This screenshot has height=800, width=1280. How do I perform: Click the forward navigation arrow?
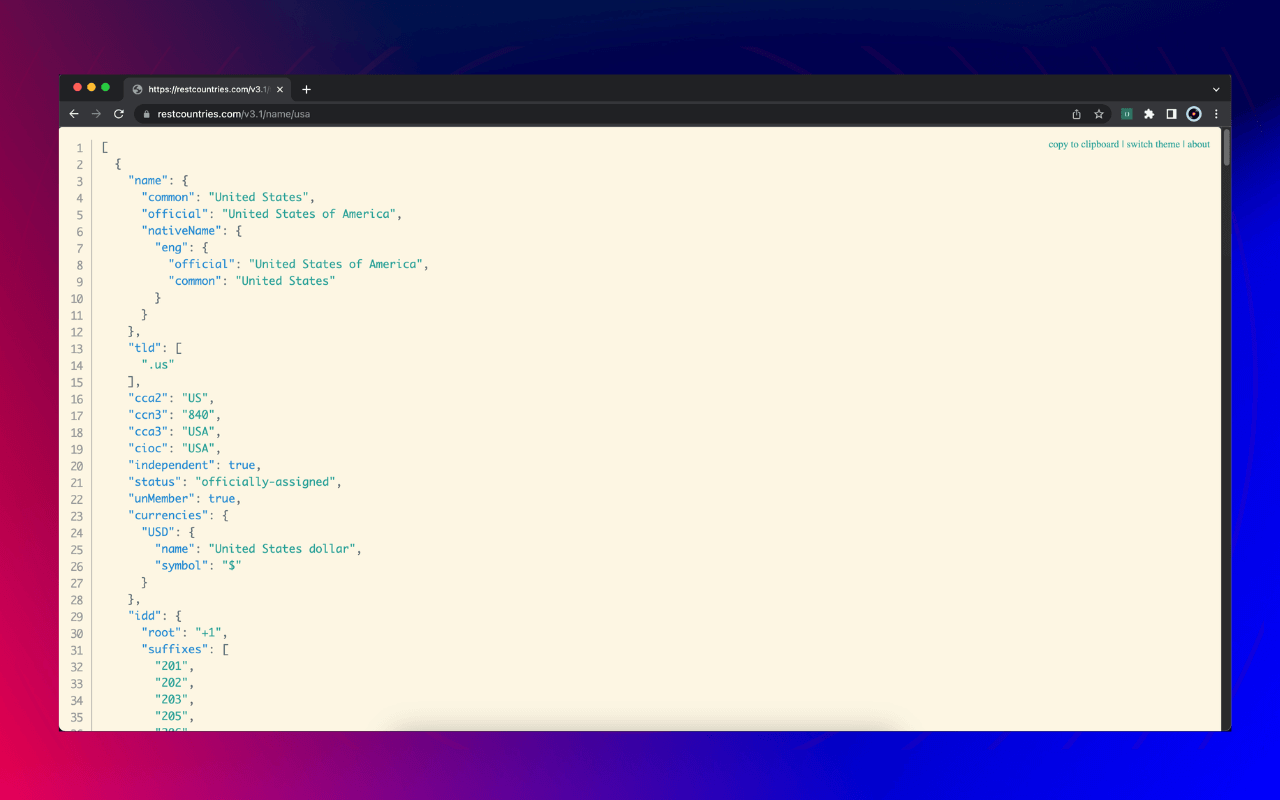[x=96, y=114]
